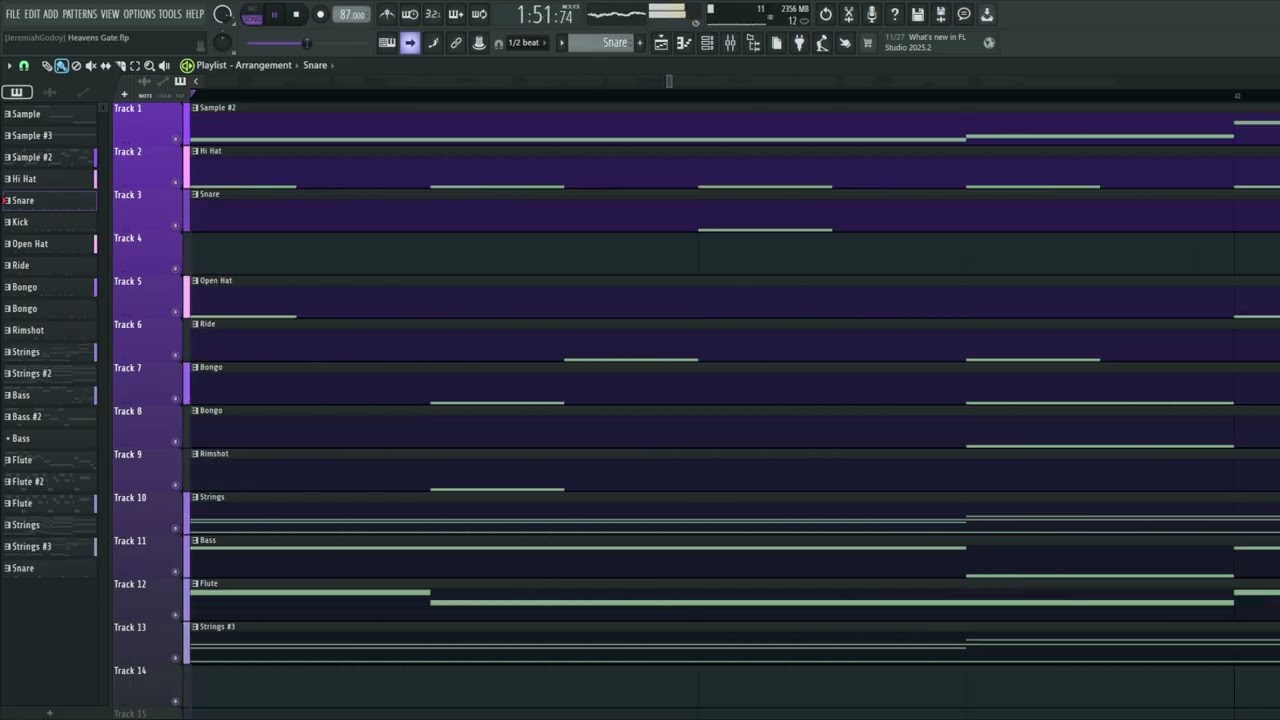Screen dimensions: 1280x720
Task: Open the FILE menu
Action: (13, 14)
